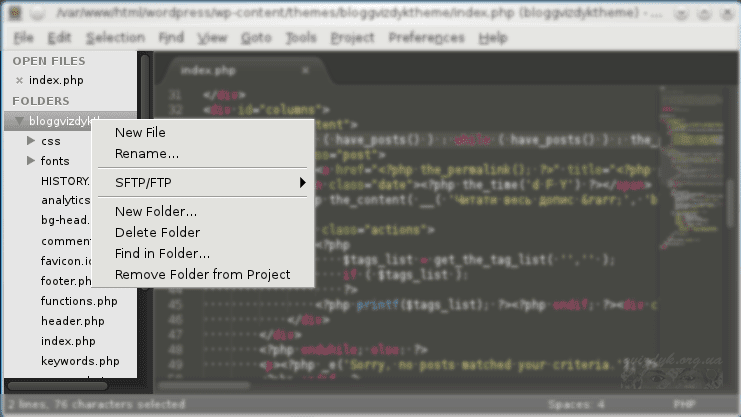Open index.php in the folder tree
Image resolution: width=741 pixels, height=417 pixels.
point(68,341)
